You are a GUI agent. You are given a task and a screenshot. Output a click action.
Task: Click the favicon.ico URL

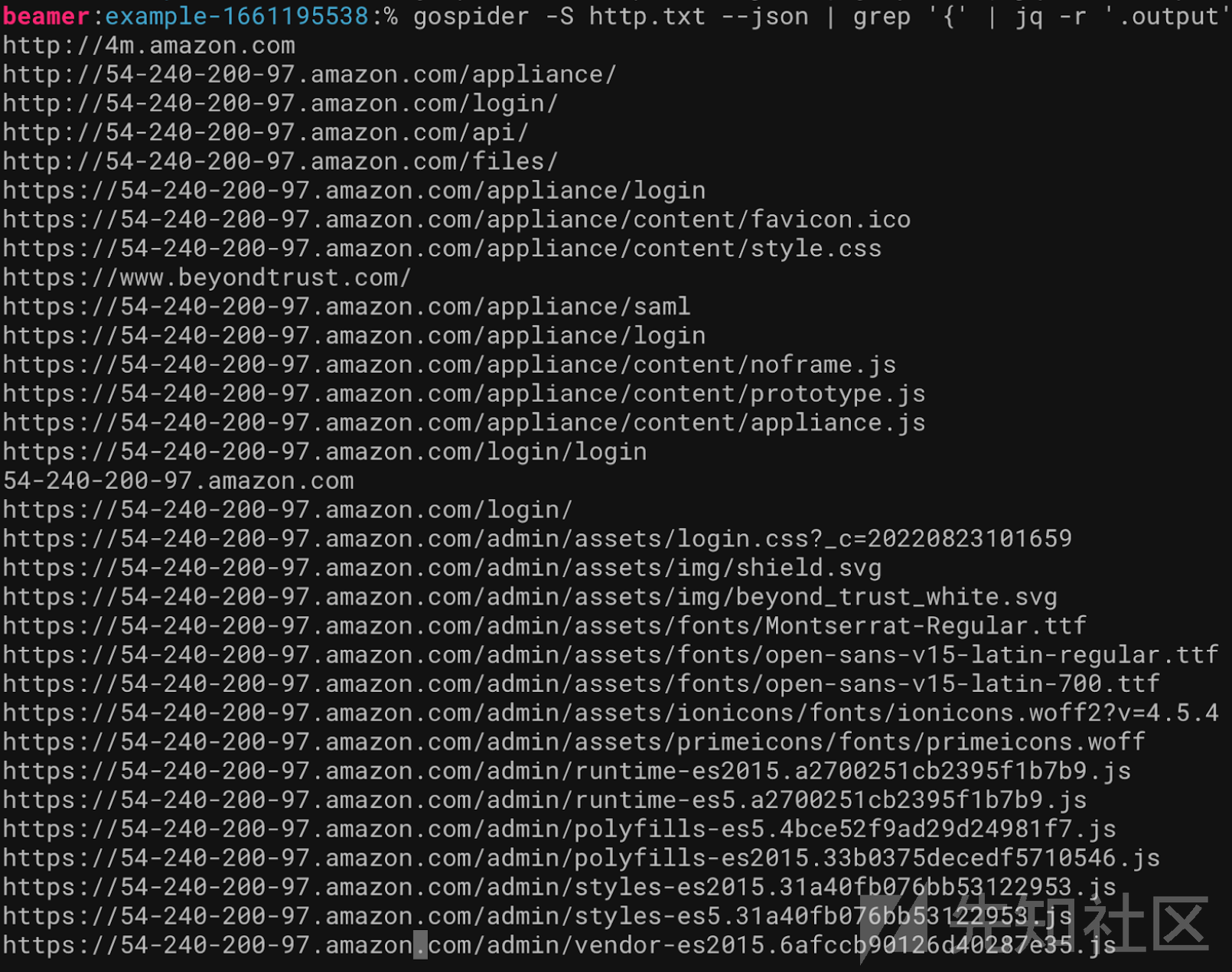point(457,220)
